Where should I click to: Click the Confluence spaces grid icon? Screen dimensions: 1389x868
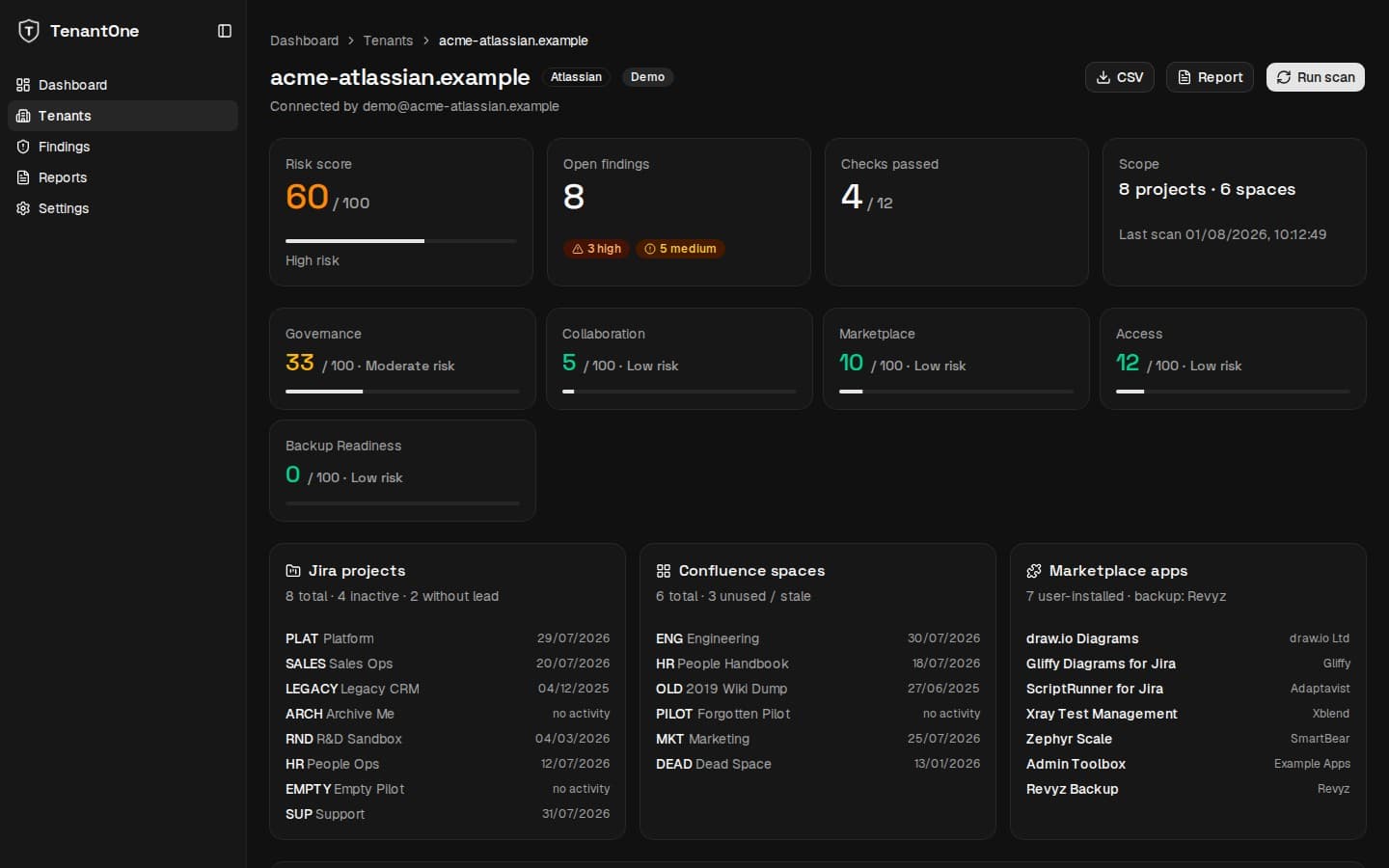pyautogui.click(x=664, y=571)
